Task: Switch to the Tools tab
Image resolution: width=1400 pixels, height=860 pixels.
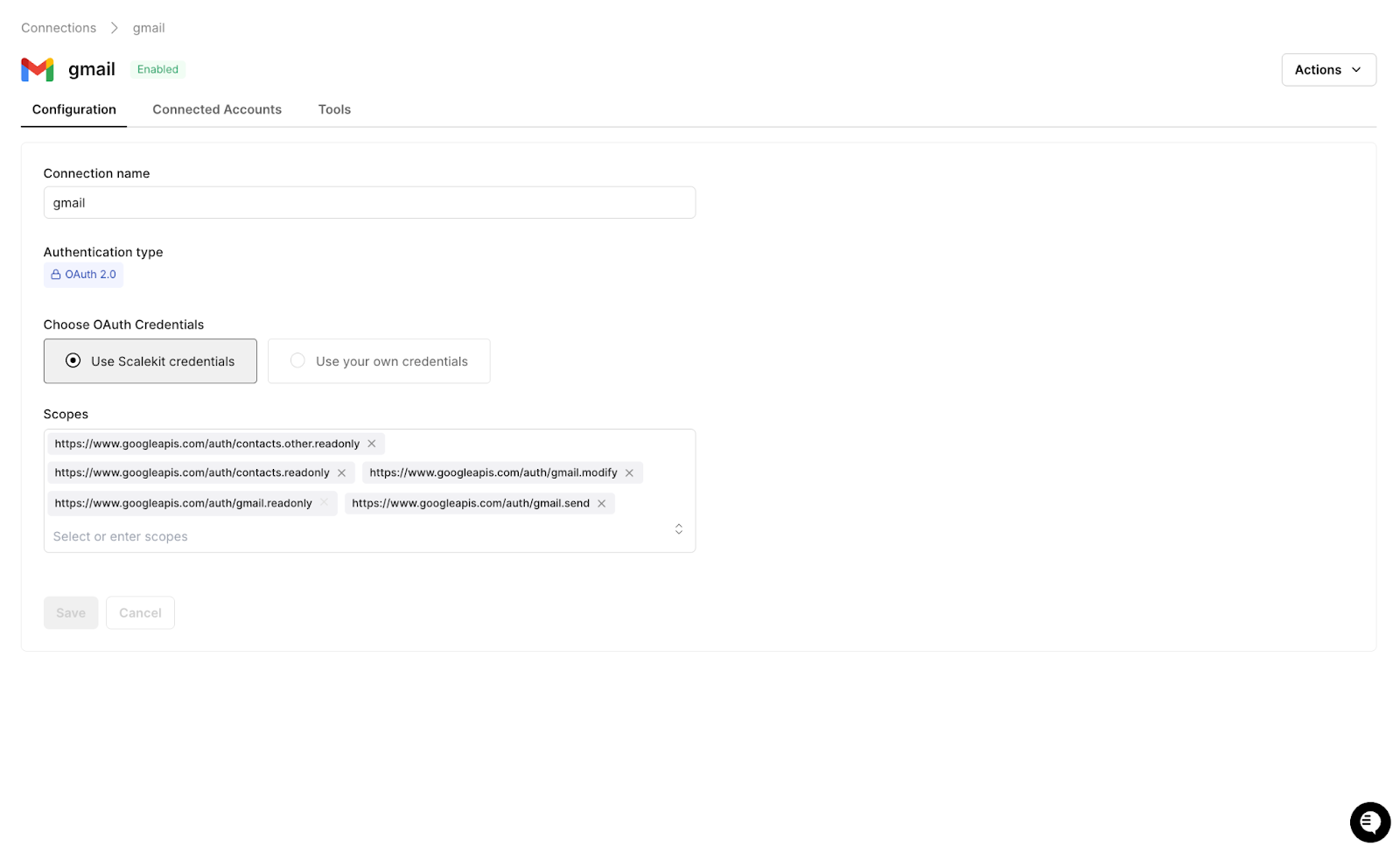Action: coord(334,109)
